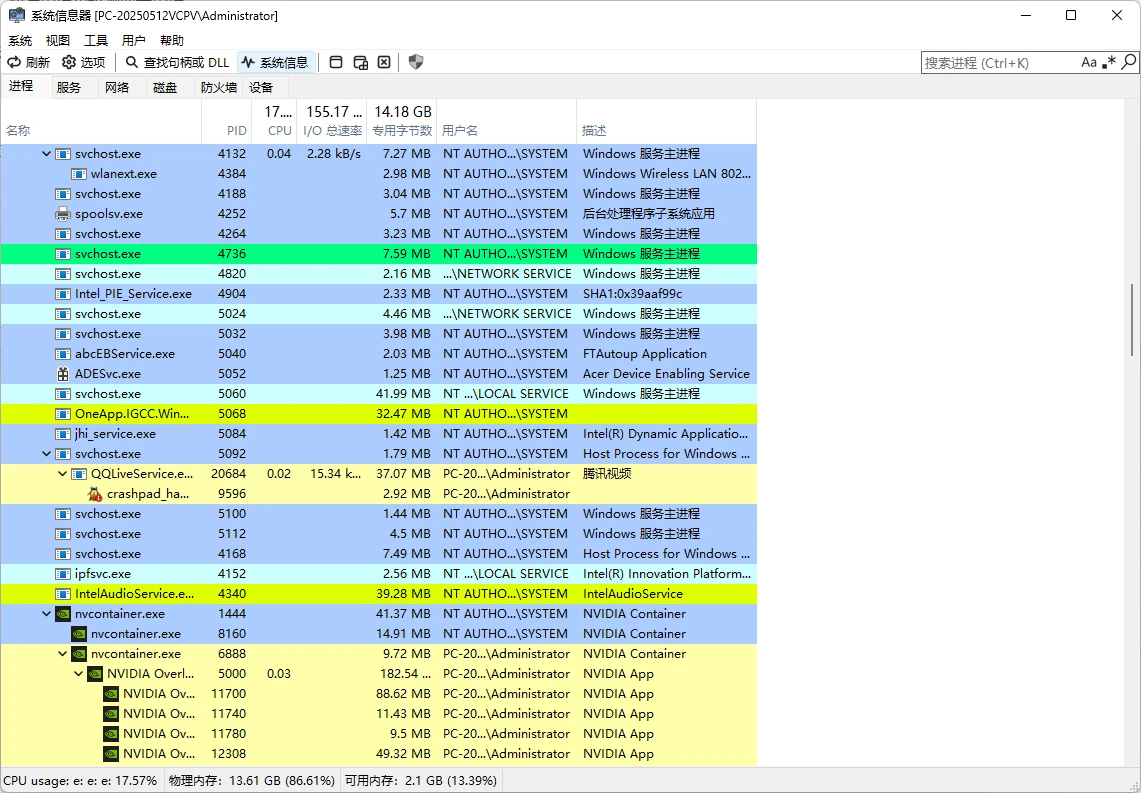1141x793 pixels.
Task: Click the wlanext.exe process icon
Action: [x=79, y=174]
